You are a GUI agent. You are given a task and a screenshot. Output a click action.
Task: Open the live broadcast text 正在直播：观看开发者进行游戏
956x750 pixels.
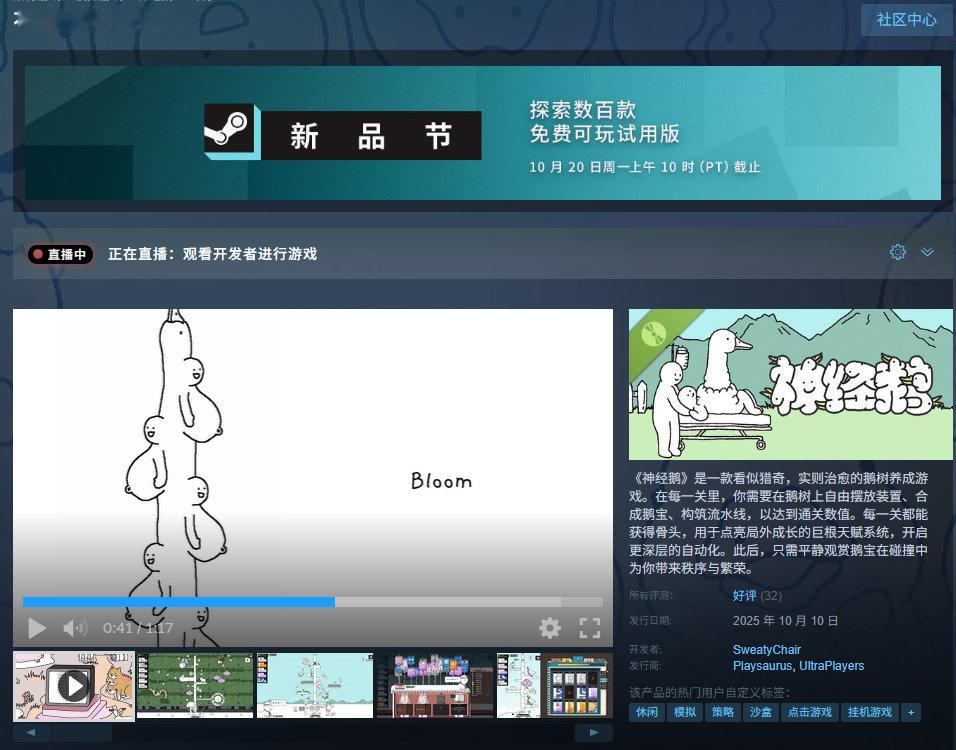click(x=213, y=254)
